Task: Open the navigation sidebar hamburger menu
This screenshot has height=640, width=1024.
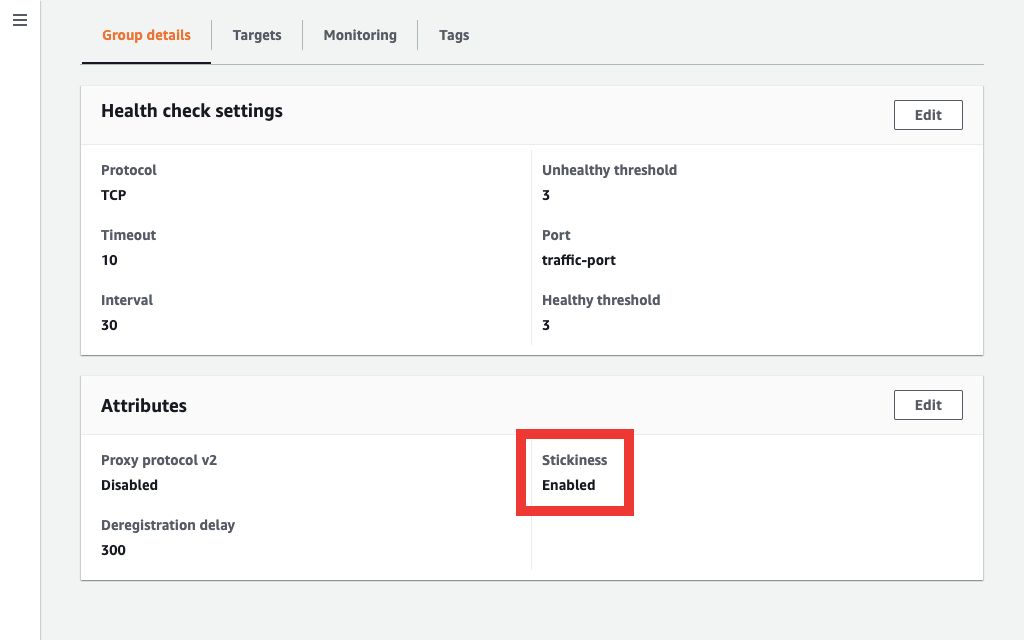Action: point(19,20)
